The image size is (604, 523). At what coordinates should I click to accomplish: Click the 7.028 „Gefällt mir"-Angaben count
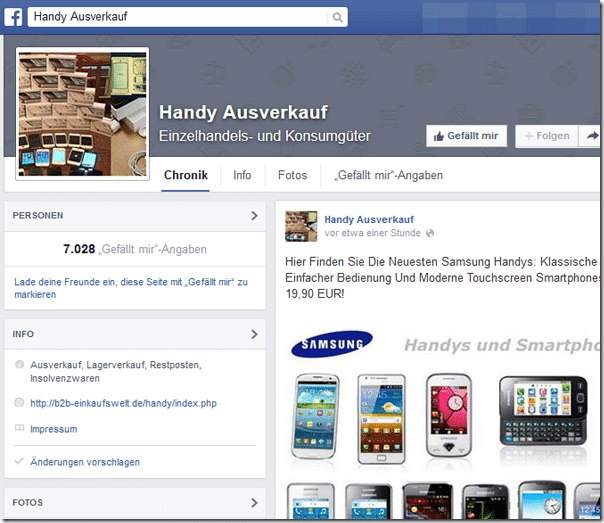point(135,249)
